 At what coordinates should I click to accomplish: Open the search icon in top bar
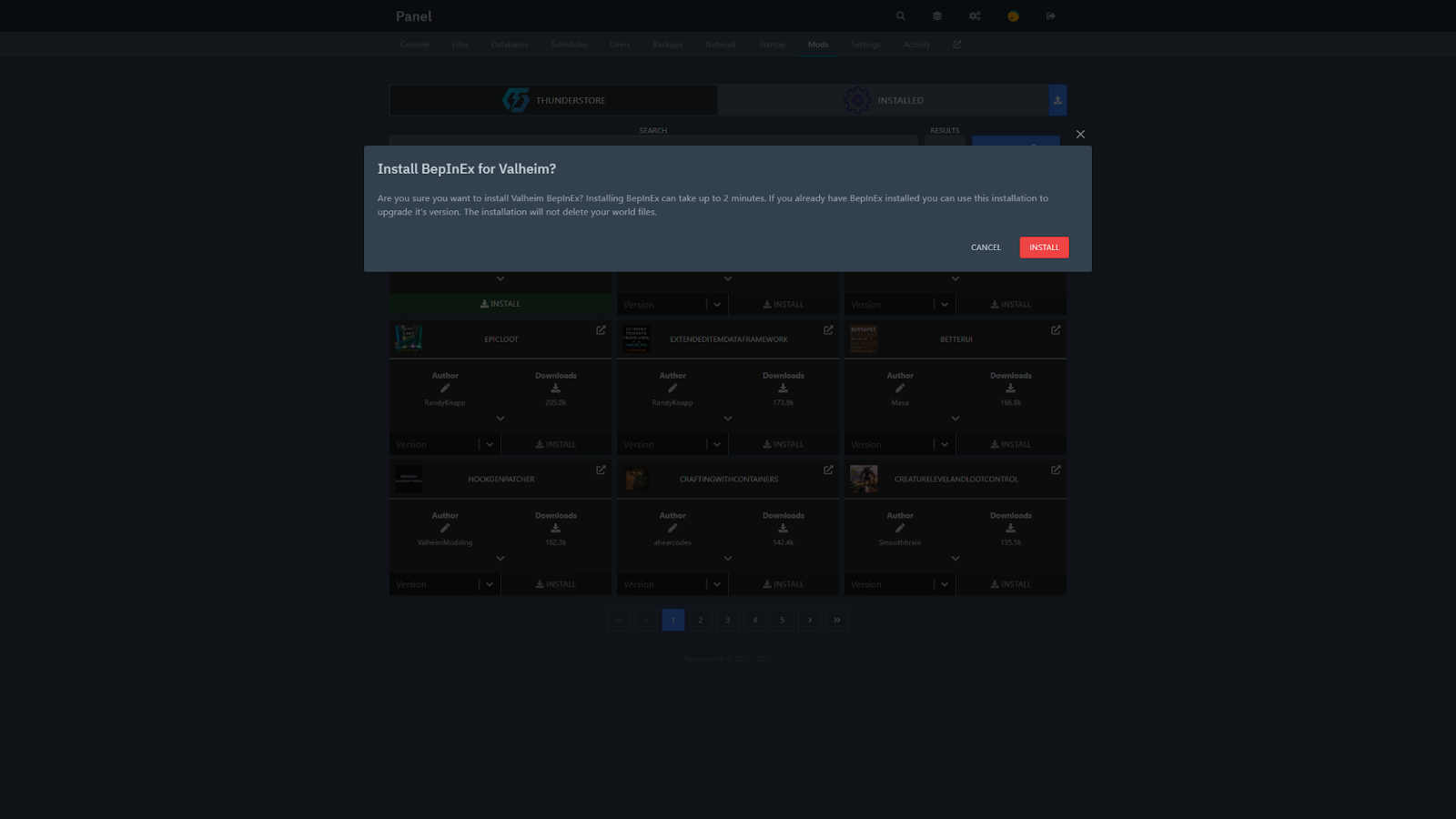901,16
